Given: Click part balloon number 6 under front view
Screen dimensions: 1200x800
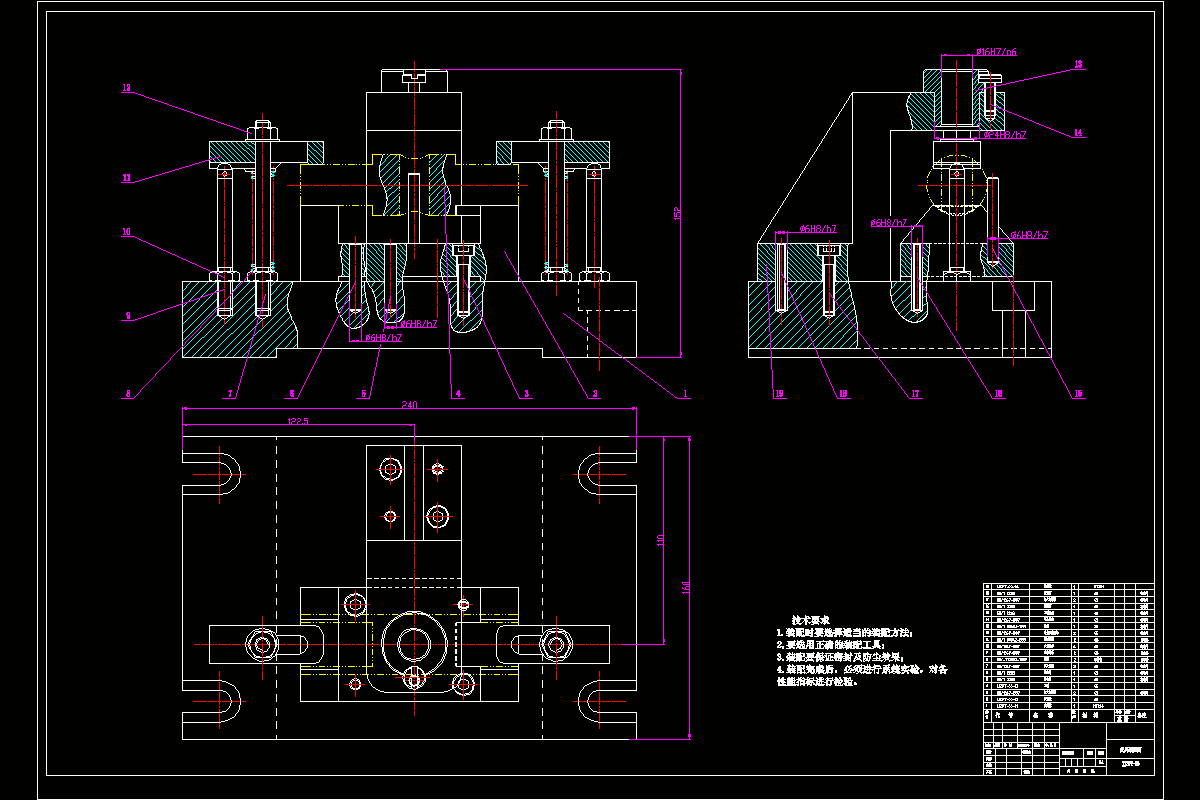Looking at the screenshot, I should pyautogui.click(x=292, y=395).
